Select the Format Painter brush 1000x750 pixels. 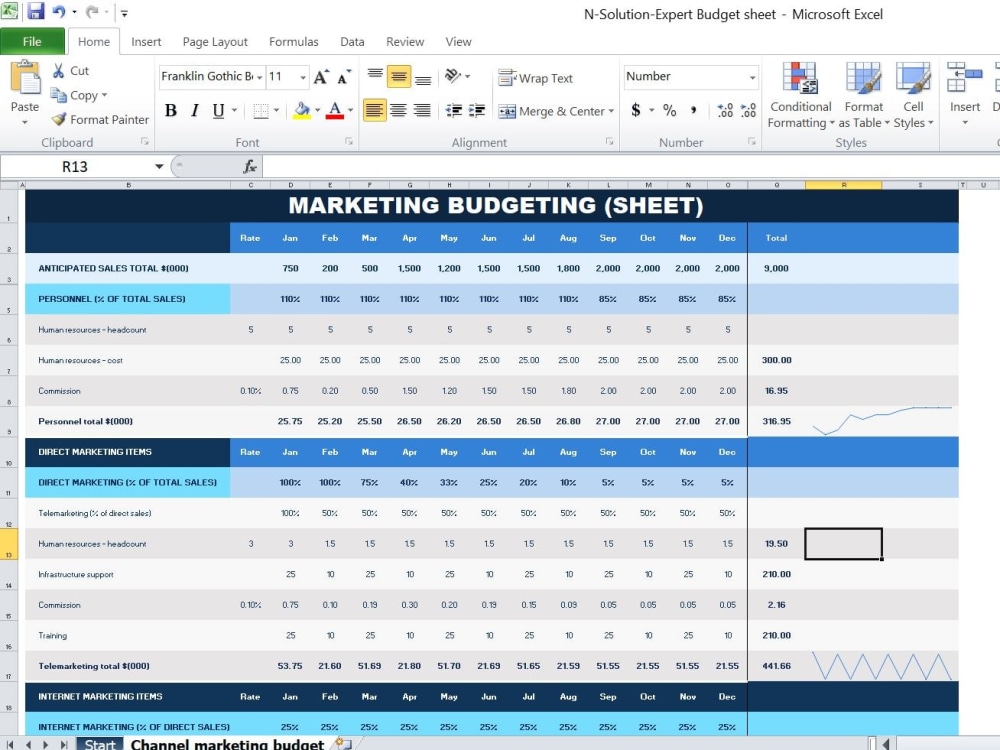point(59,119)
